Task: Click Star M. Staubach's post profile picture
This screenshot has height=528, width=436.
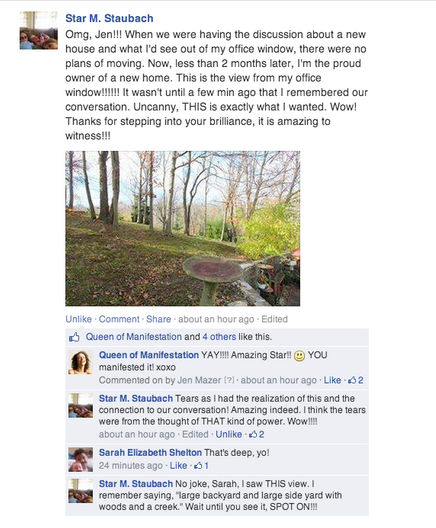Action: pyautogui.click(x=38, y=30)
